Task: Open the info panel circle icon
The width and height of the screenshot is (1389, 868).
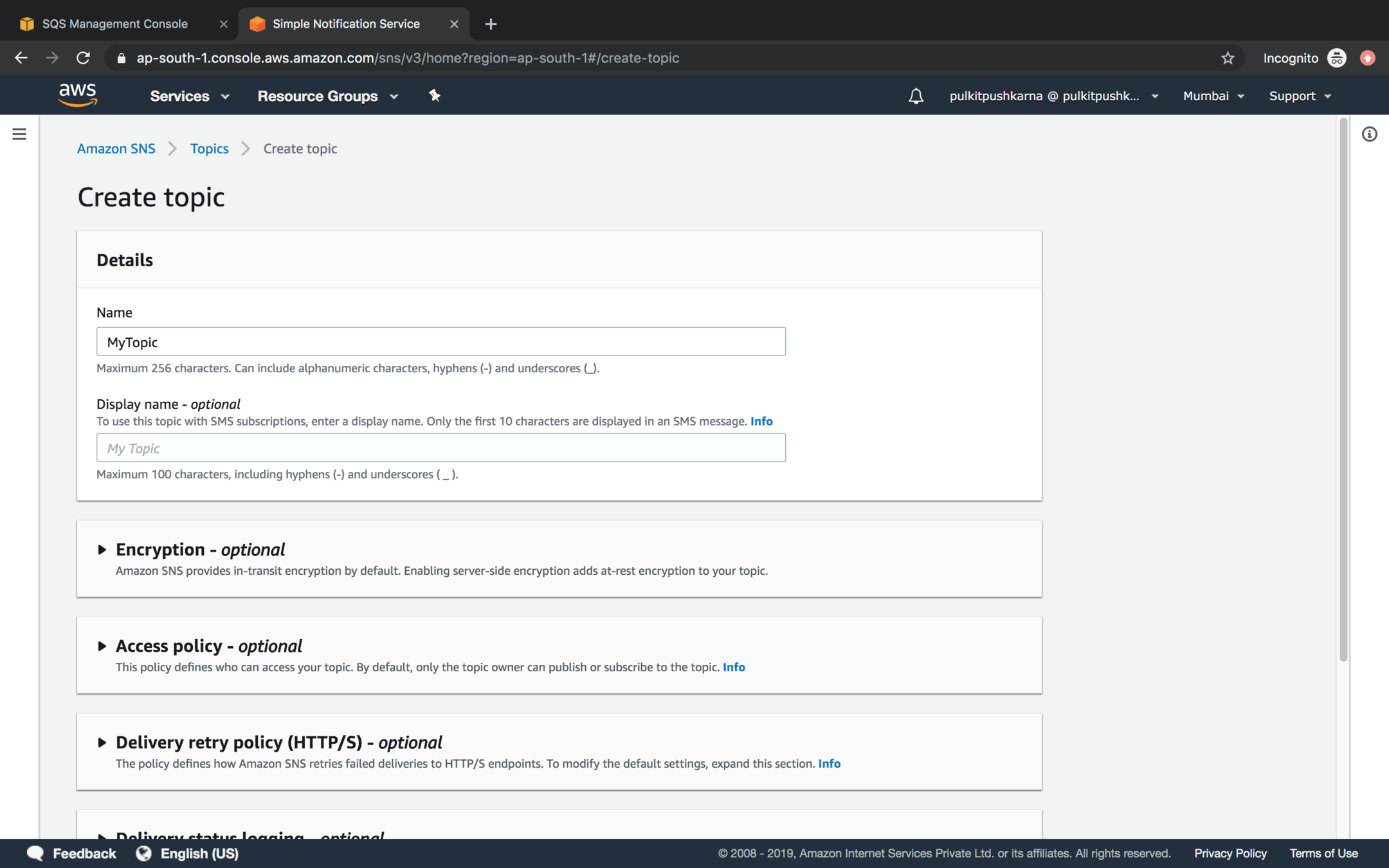Action: (x=1369, y=134)
